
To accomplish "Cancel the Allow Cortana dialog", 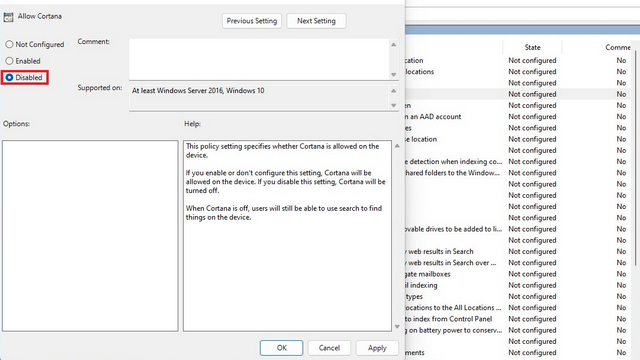I will pos(329,348).
